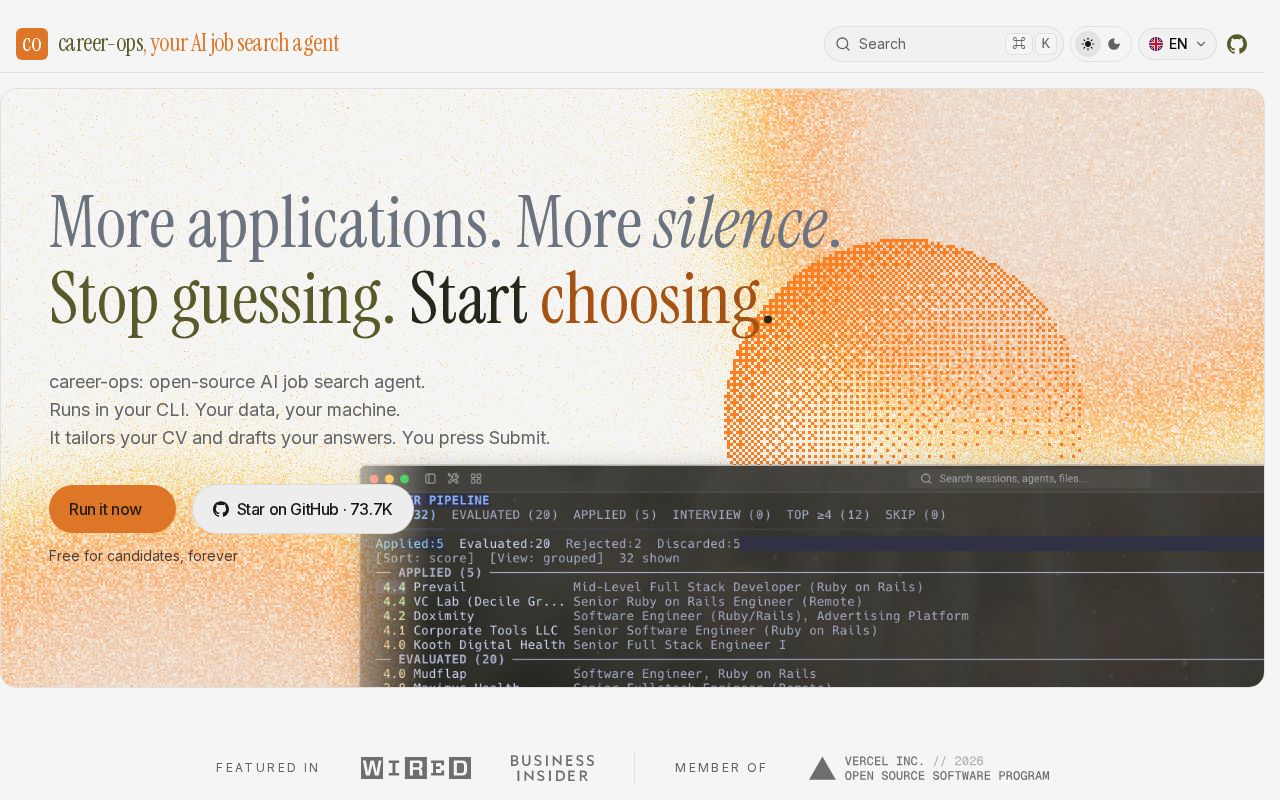Image resolution: width=1280 pixels, height=800 pixels.
Task: Click the 'Run it now' button
Action: 112,509
